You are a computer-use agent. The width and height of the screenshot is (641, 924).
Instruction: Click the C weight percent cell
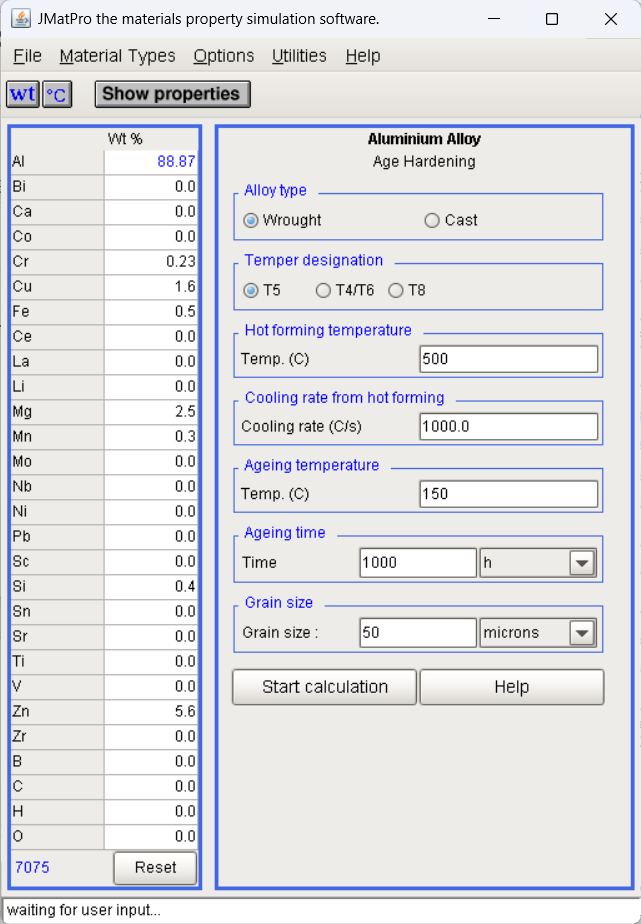pos(151,787)
